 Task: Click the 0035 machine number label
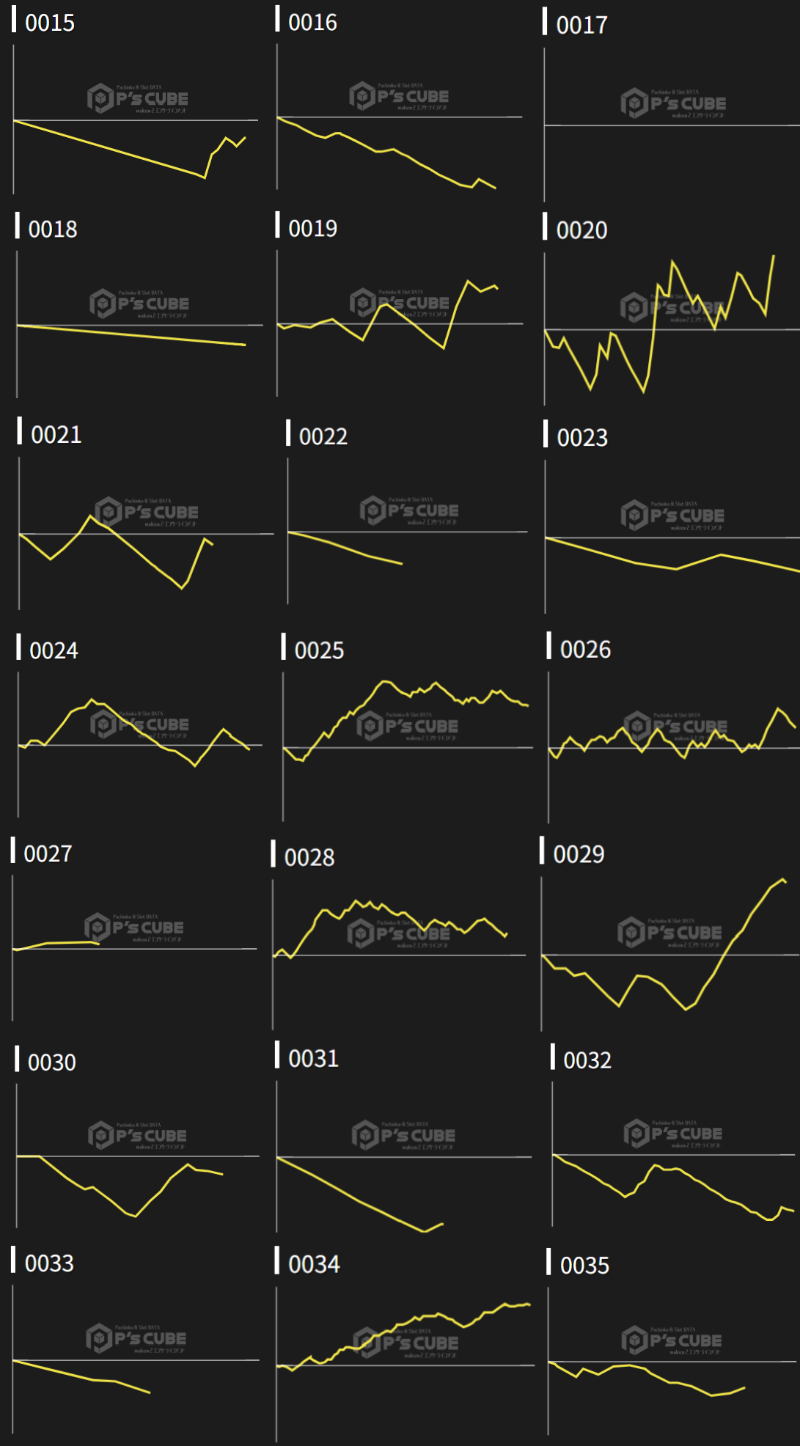click(x=584, y=1266)
